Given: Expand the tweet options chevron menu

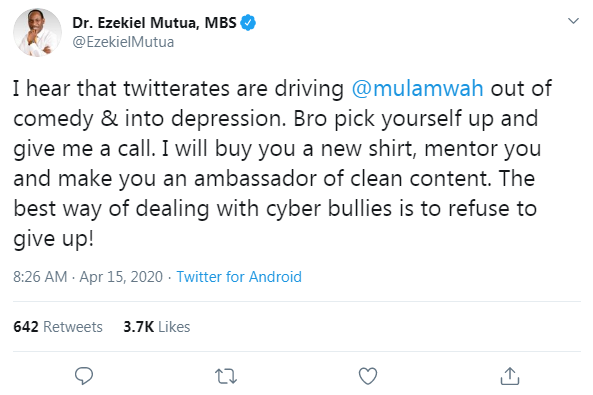Looking at the screenshot, I should (x=573, y=21).
